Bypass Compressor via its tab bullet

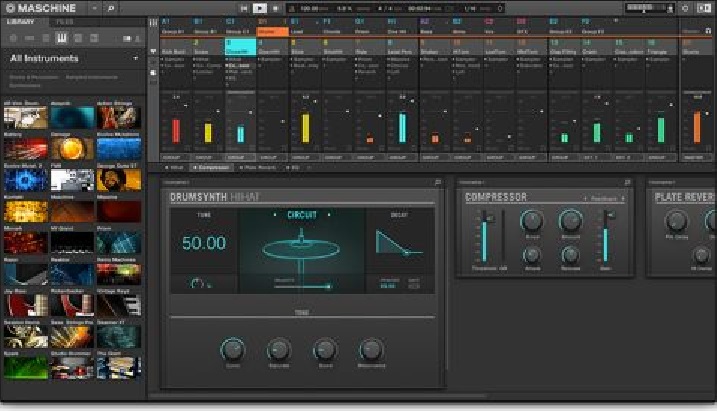click(195, 168)
